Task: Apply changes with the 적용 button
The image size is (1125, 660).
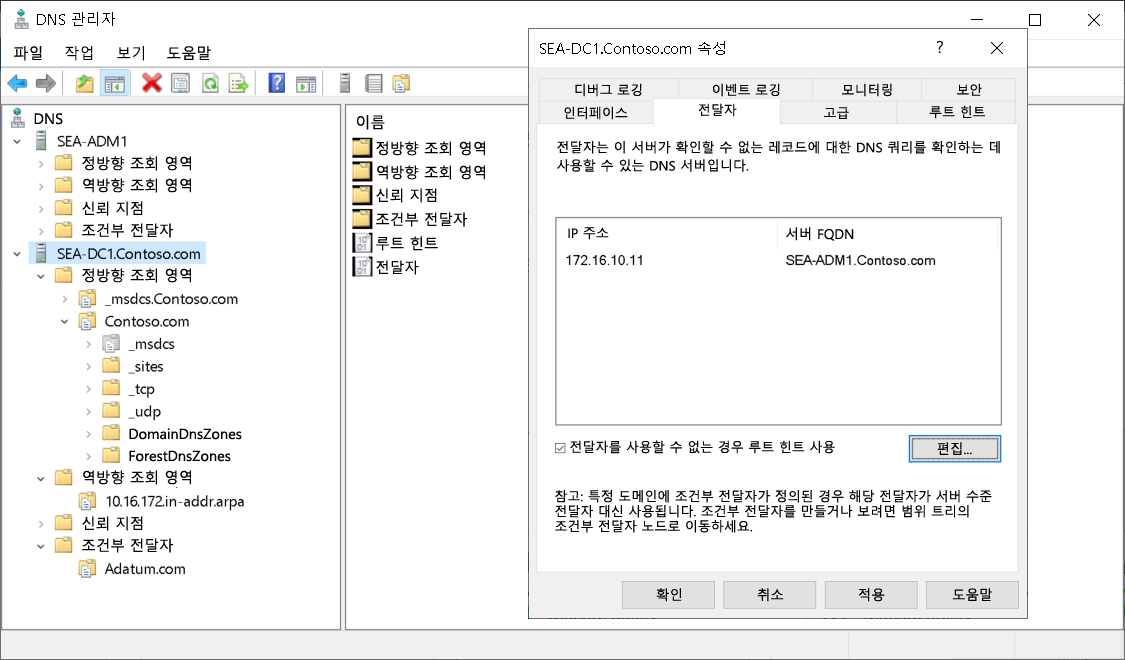Action: [869, 594]
